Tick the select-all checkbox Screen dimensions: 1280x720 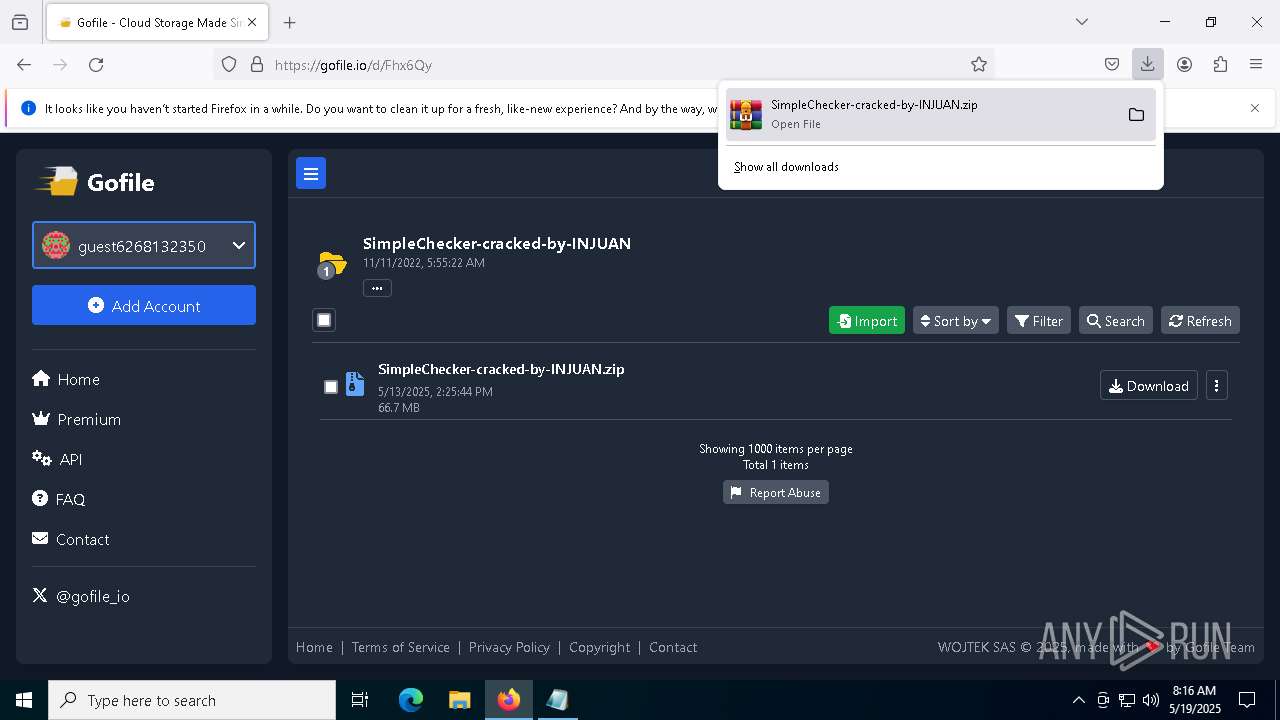324,320
